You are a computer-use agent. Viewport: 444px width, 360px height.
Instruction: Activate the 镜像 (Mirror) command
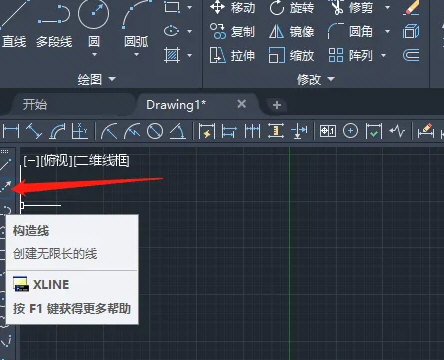click(x=292, y=31)
